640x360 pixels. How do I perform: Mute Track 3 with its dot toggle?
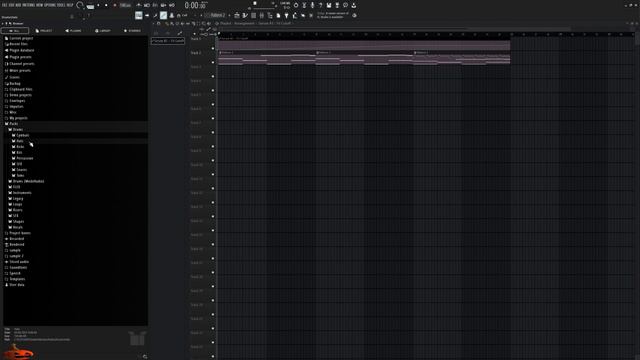pyautogui.click(x=213, y=76)
